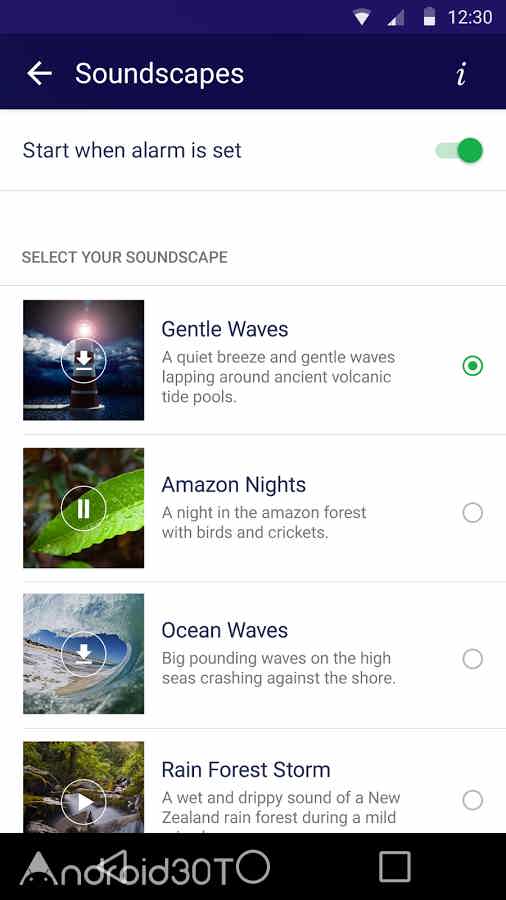
Task: Tap the Android back navigation triangle
Action: pos(112,867)
